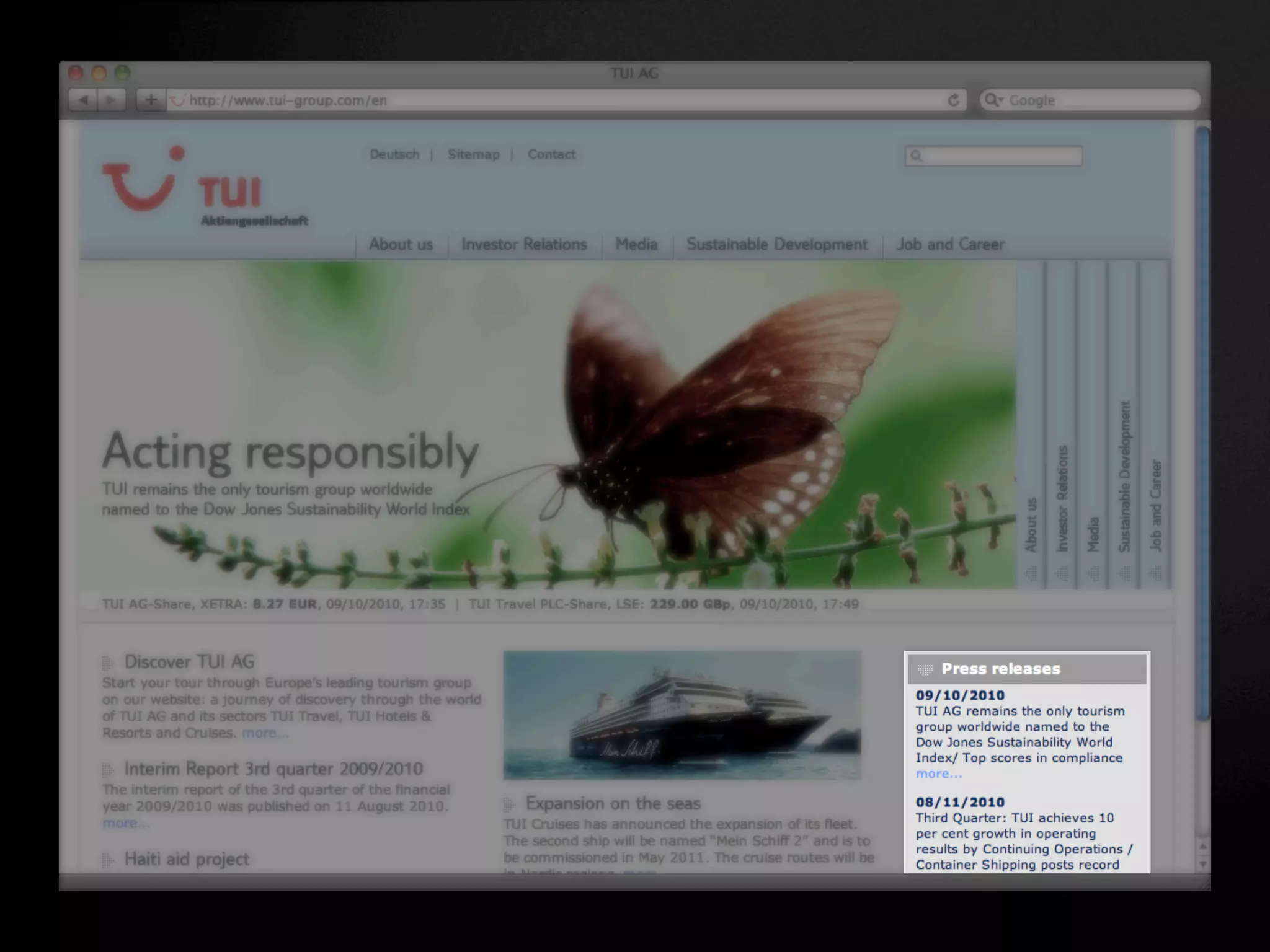Open the Investor Relations navigation tab
Viewport: 1270px width, 952px height.
click(x=524, y=244)
